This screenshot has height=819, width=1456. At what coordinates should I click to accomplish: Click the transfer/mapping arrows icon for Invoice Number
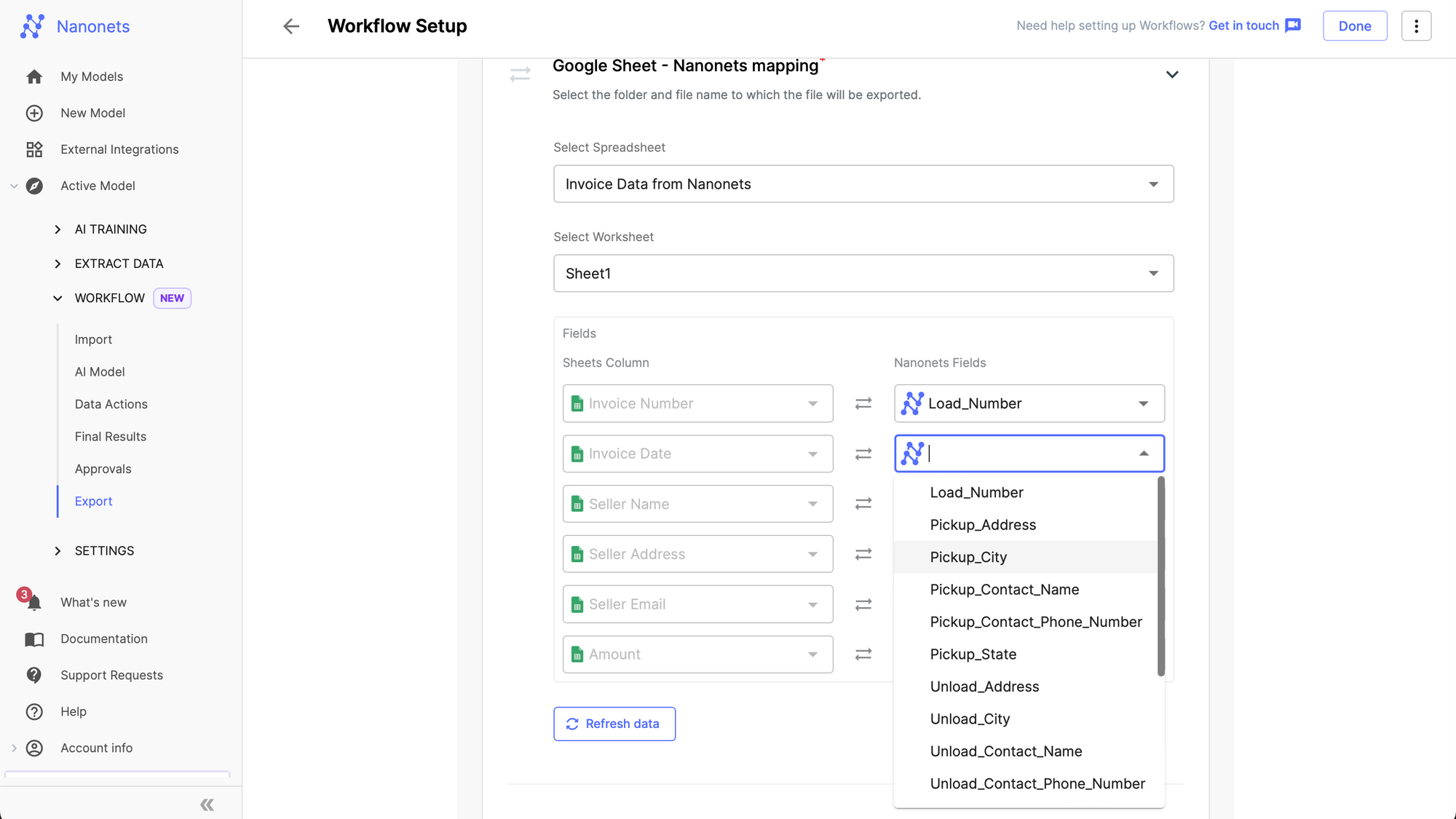click(x=863, y=403)
